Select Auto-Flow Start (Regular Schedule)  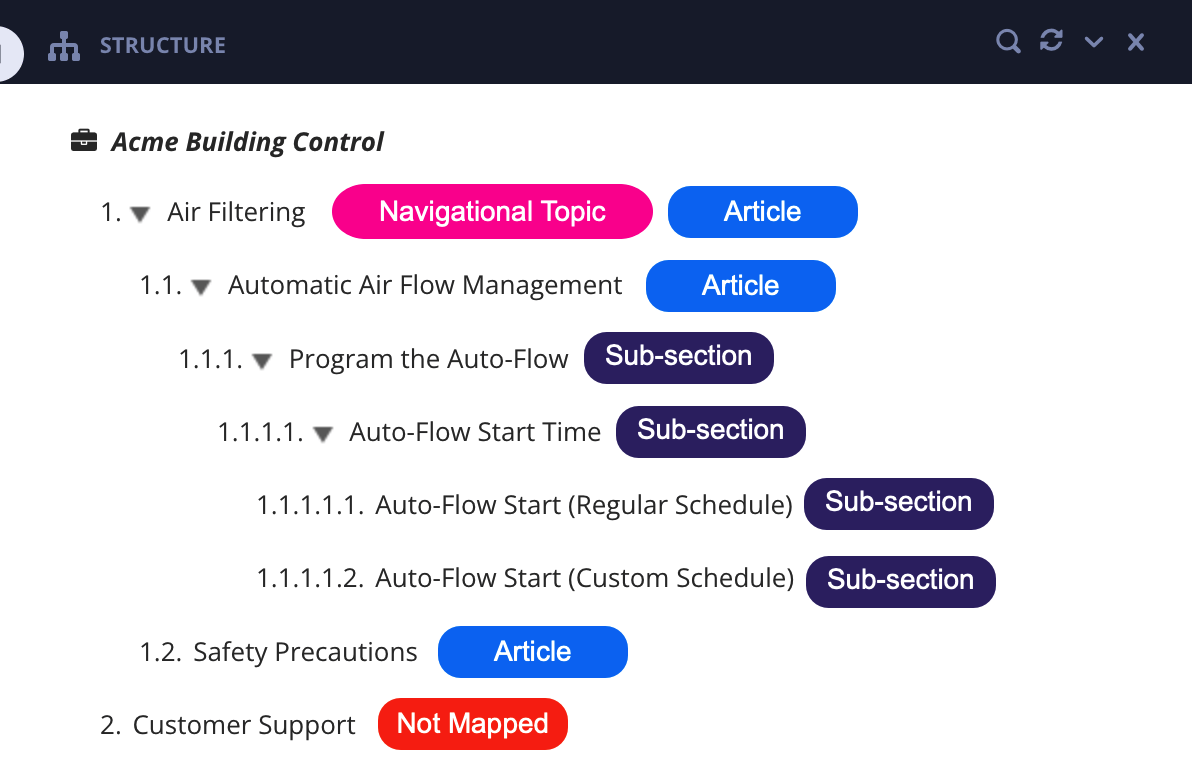pyautogui.click(x=583, y=505)
